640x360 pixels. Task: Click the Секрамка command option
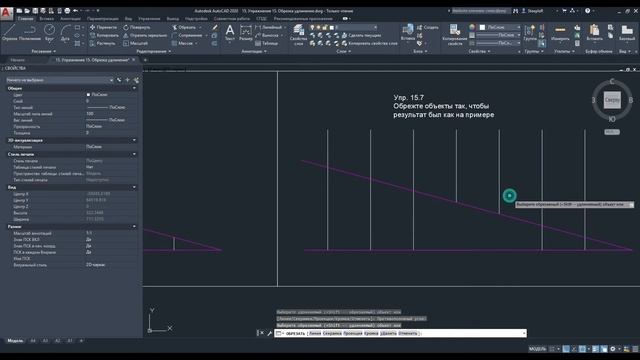tap(332, 333)
